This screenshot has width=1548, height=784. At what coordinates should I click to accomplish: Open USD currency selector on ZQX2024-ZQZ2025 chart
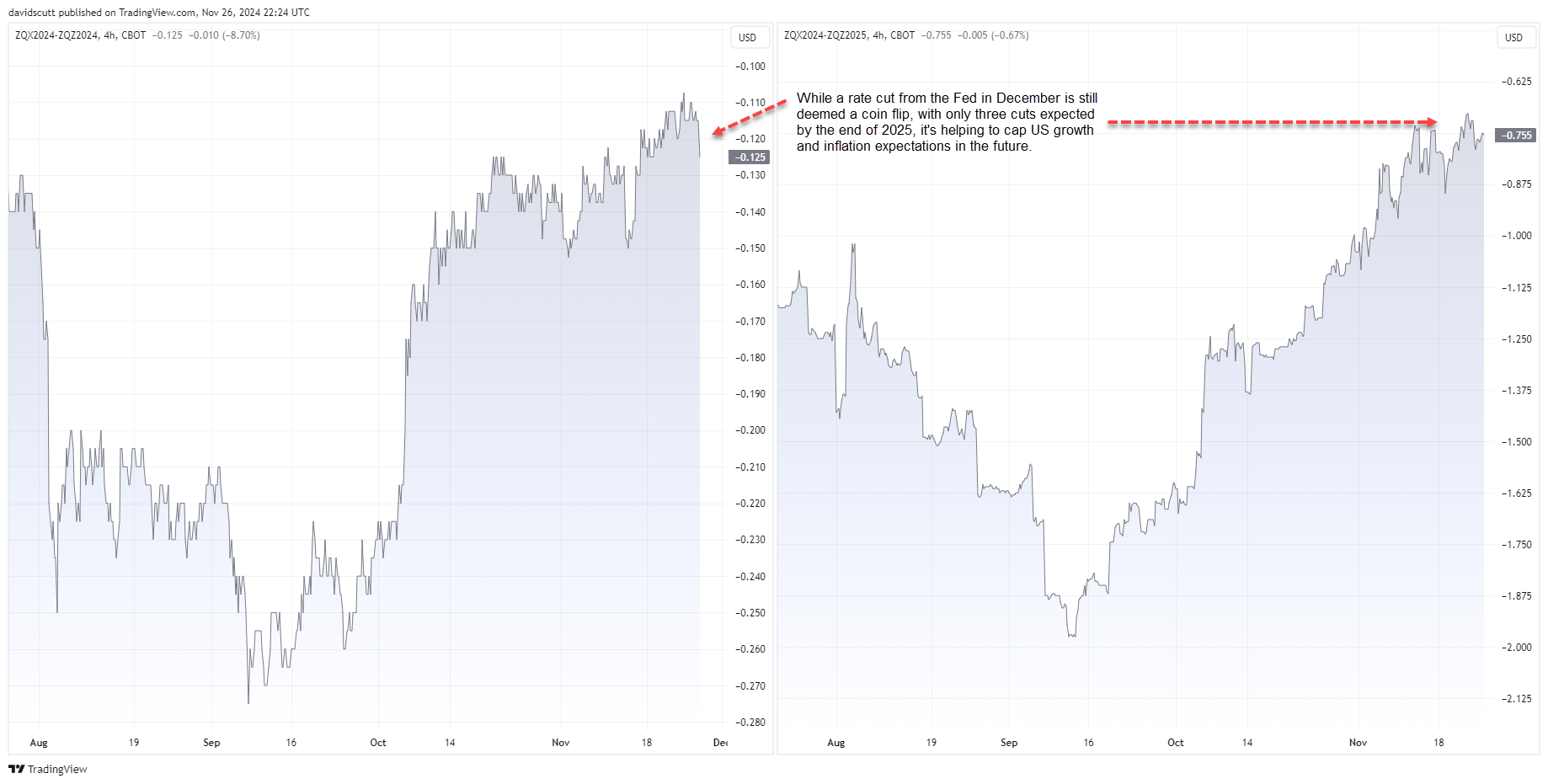click(1514, 37)
